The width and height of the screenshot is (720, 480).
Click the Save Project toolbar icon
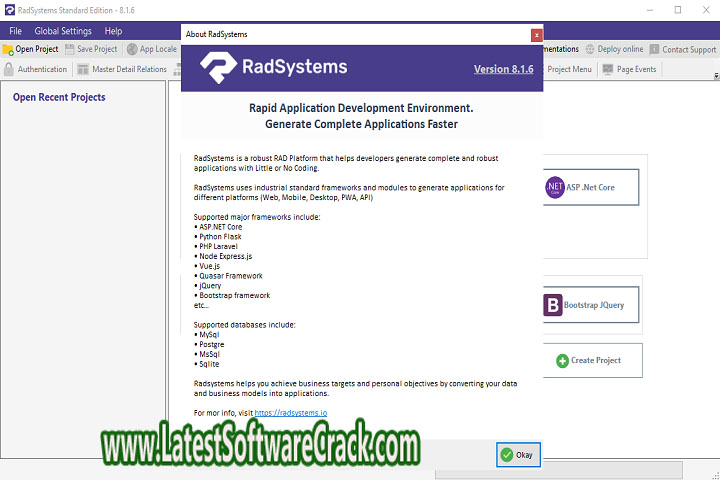71,49
